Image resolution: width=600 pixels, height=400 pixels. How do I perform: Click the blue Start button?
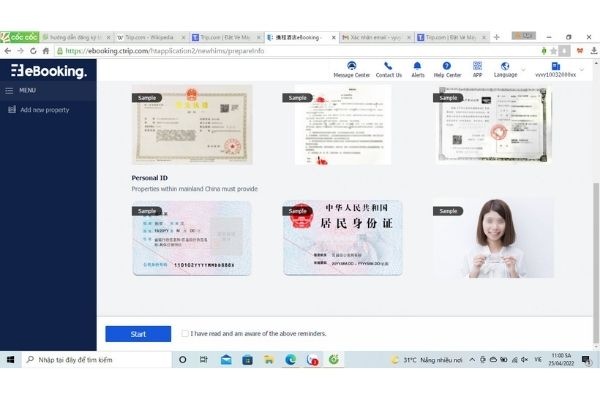(138, 334)
